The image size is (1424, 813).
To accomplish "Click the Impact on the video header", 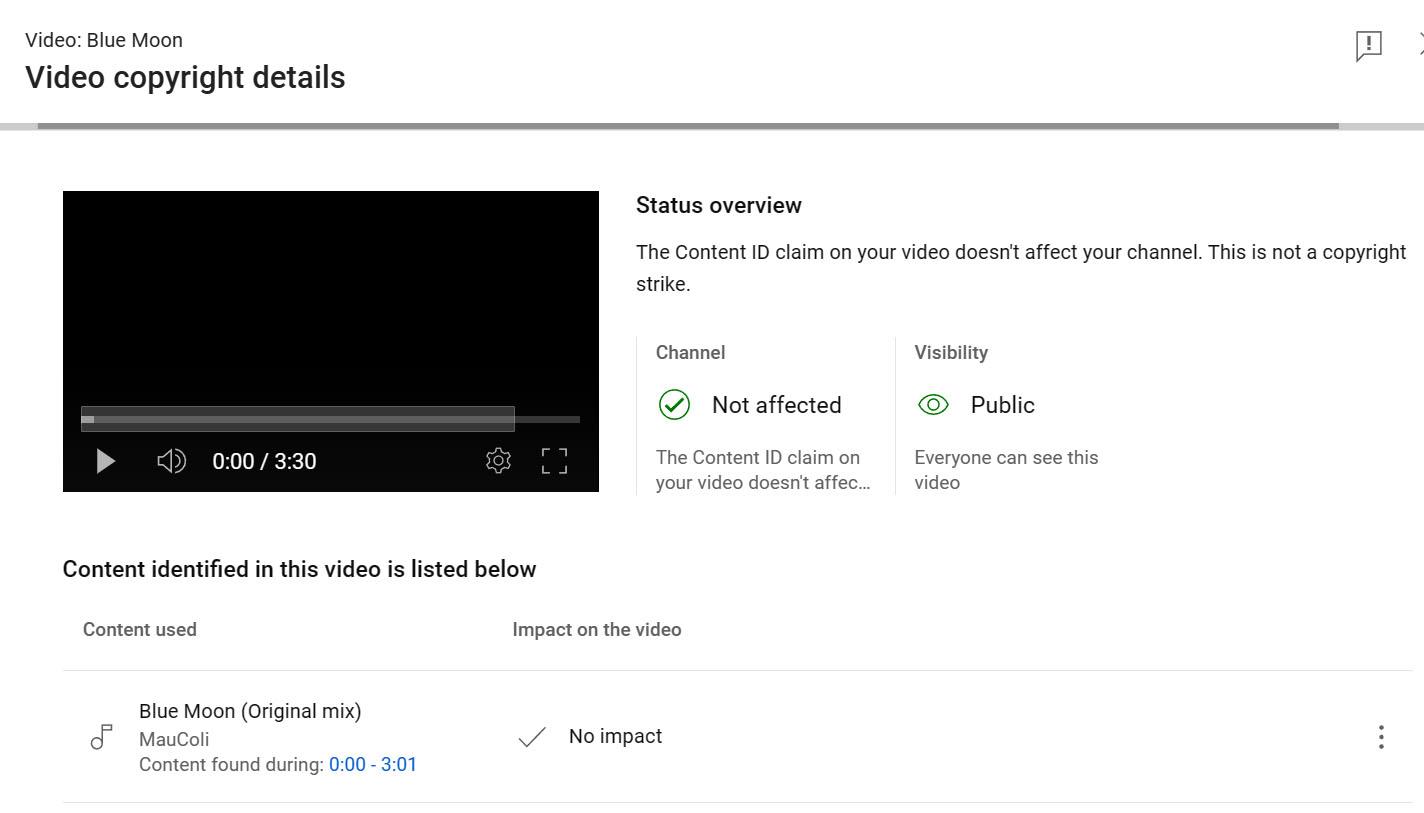I will (596, 630).
